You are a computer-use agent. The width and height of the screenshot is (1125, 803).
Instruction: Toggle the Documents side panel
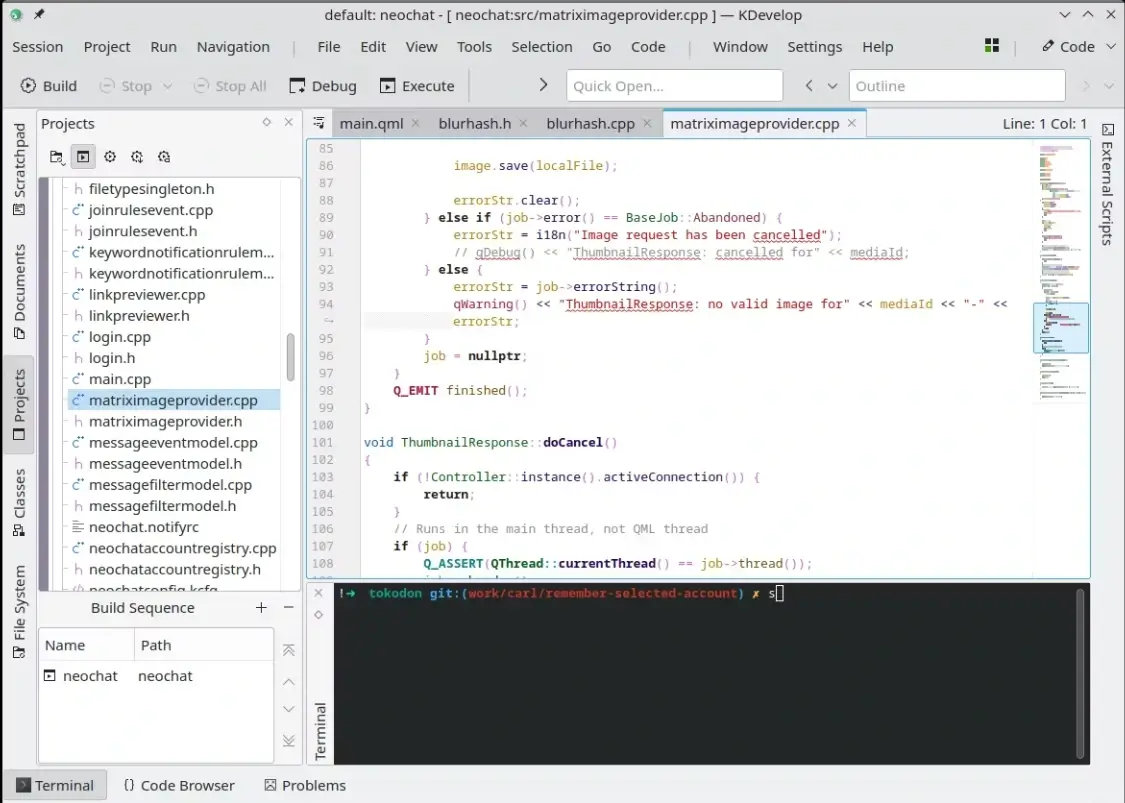tap(19, 291)
